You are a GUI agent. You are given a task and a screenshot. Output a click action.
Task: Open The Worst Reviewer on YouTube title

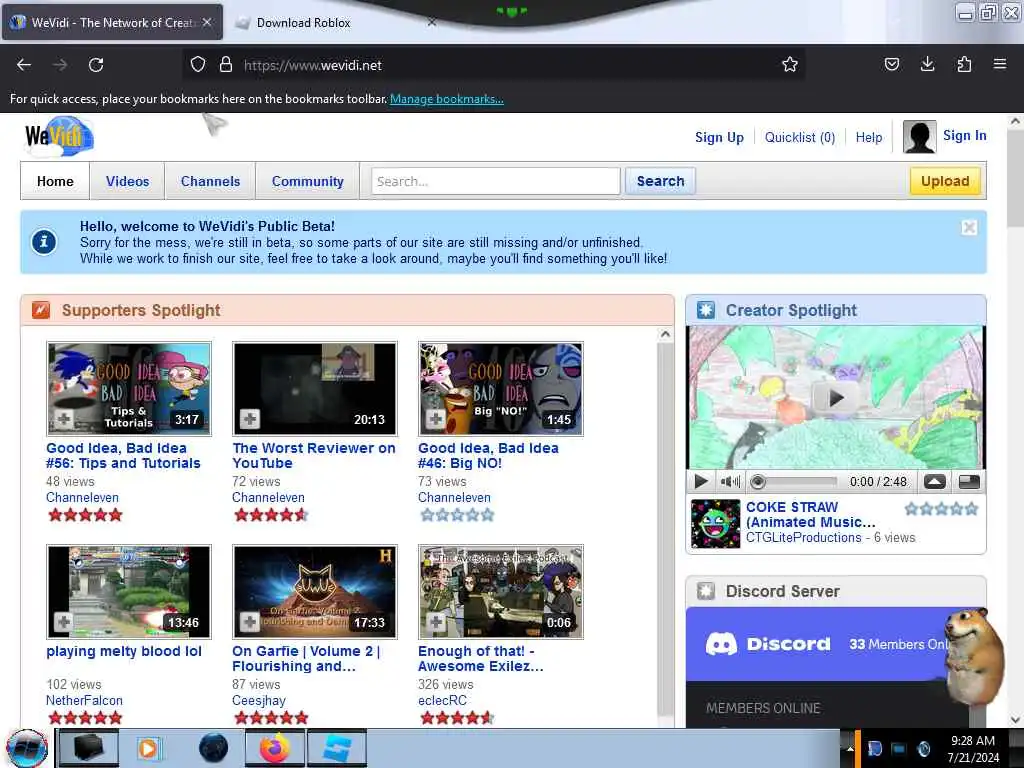(313, 455)
